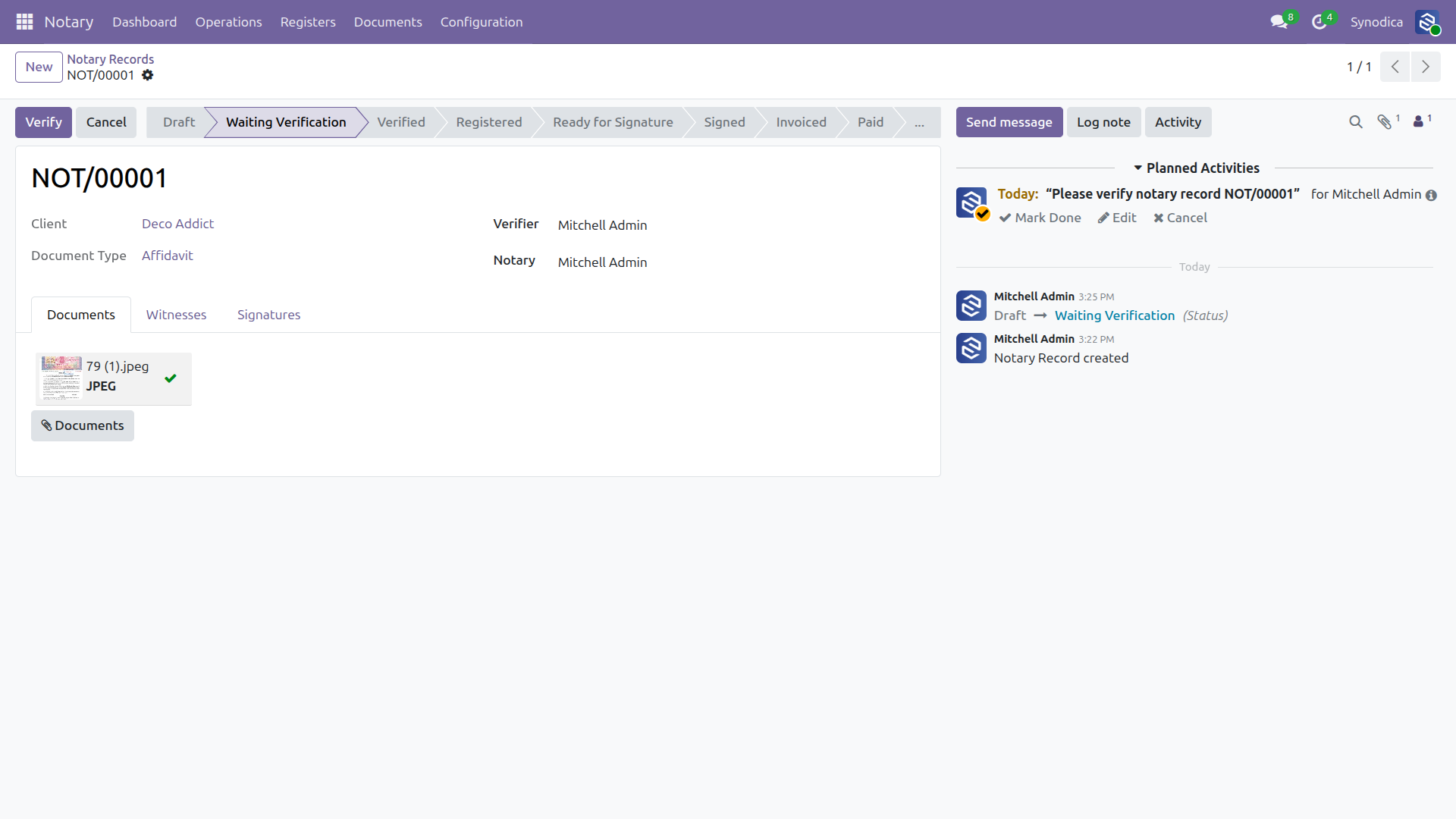
Task: Switch to the Signatures tab
Action: (x=268, y=315)
